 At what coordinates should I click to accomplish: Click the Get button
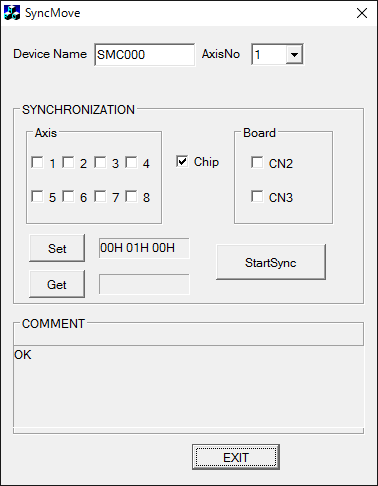point(57,284)
